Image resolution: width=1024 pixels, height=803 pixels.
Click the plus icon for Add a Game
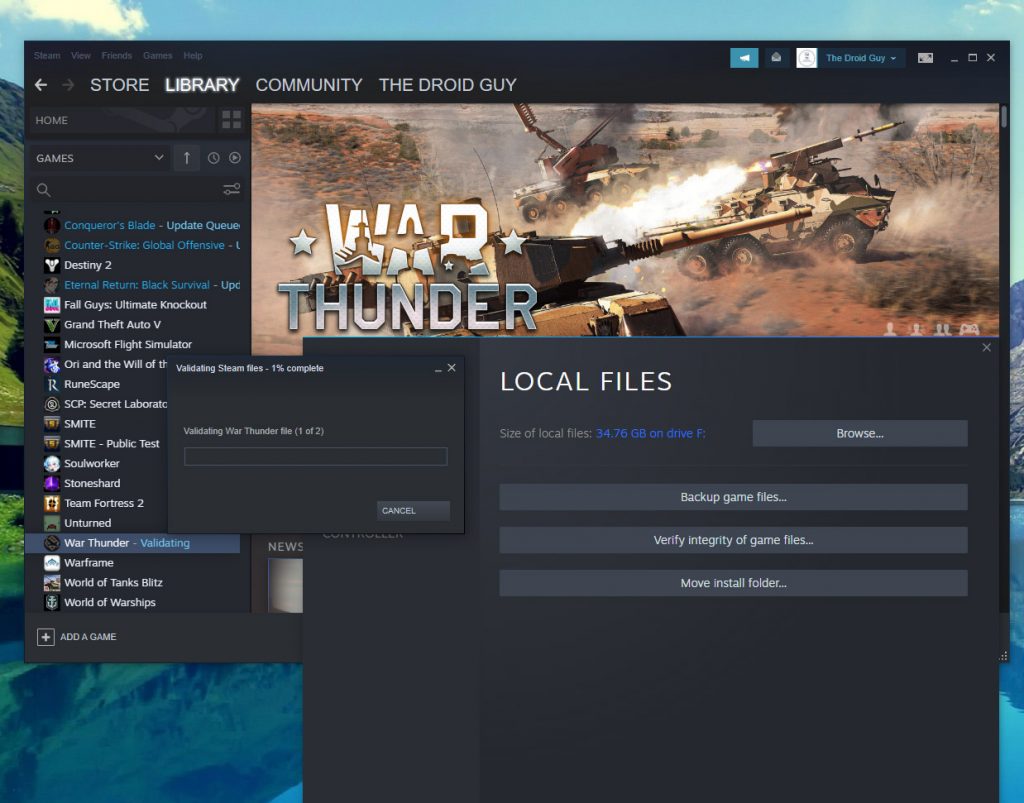[46, 637]
